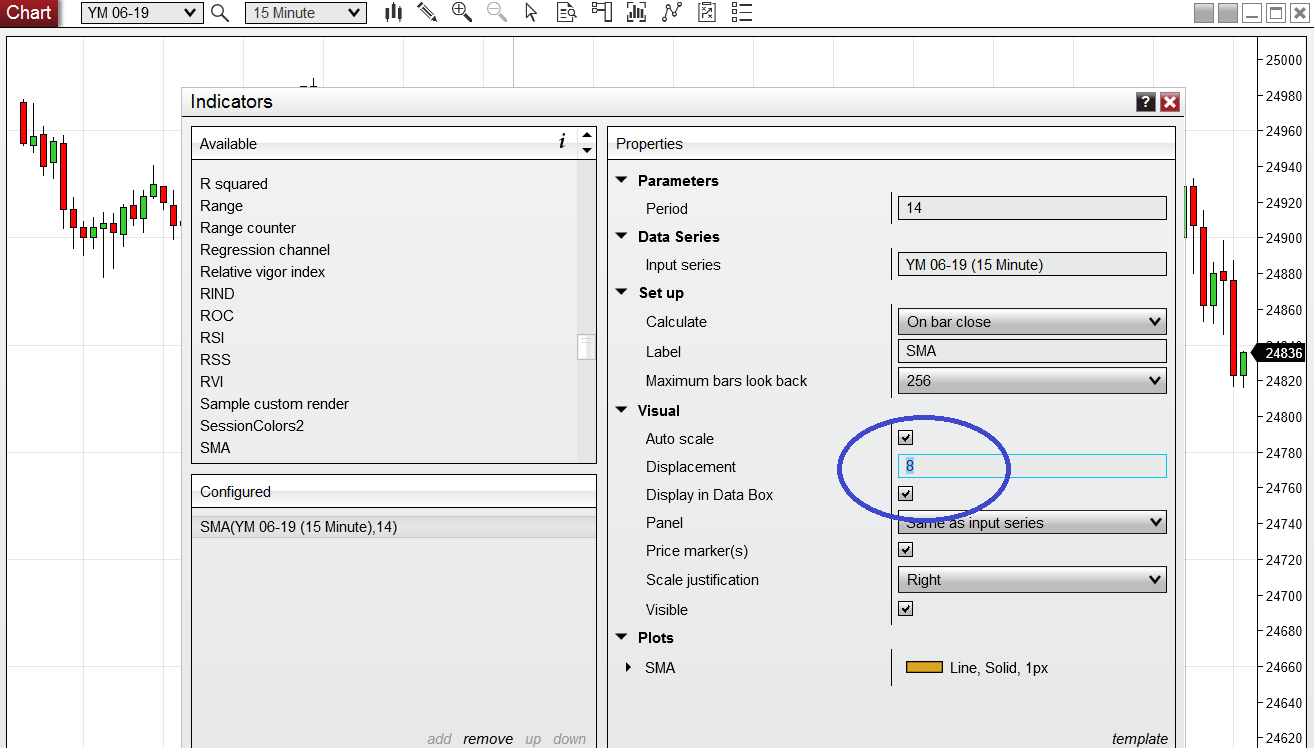The image size is (1314, 748).
Task: Collapse the Data Series section
Action: (x=621, y=236)
